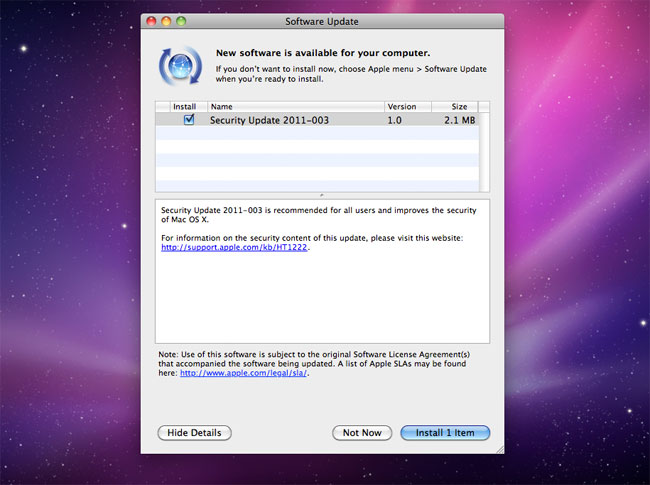
Task: Uncheck the Security Update 2011-003 install checkbox
Action: point(188,120)
